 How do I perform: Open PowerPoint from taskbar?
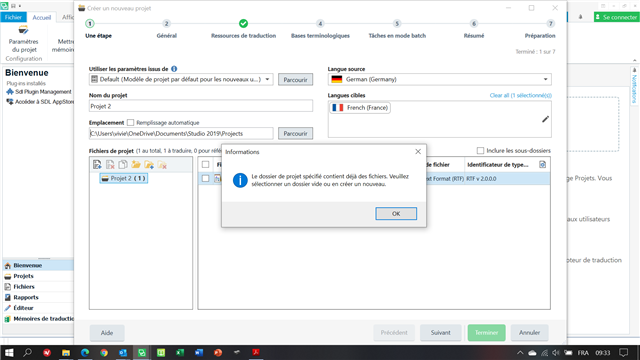coord(218,353)
